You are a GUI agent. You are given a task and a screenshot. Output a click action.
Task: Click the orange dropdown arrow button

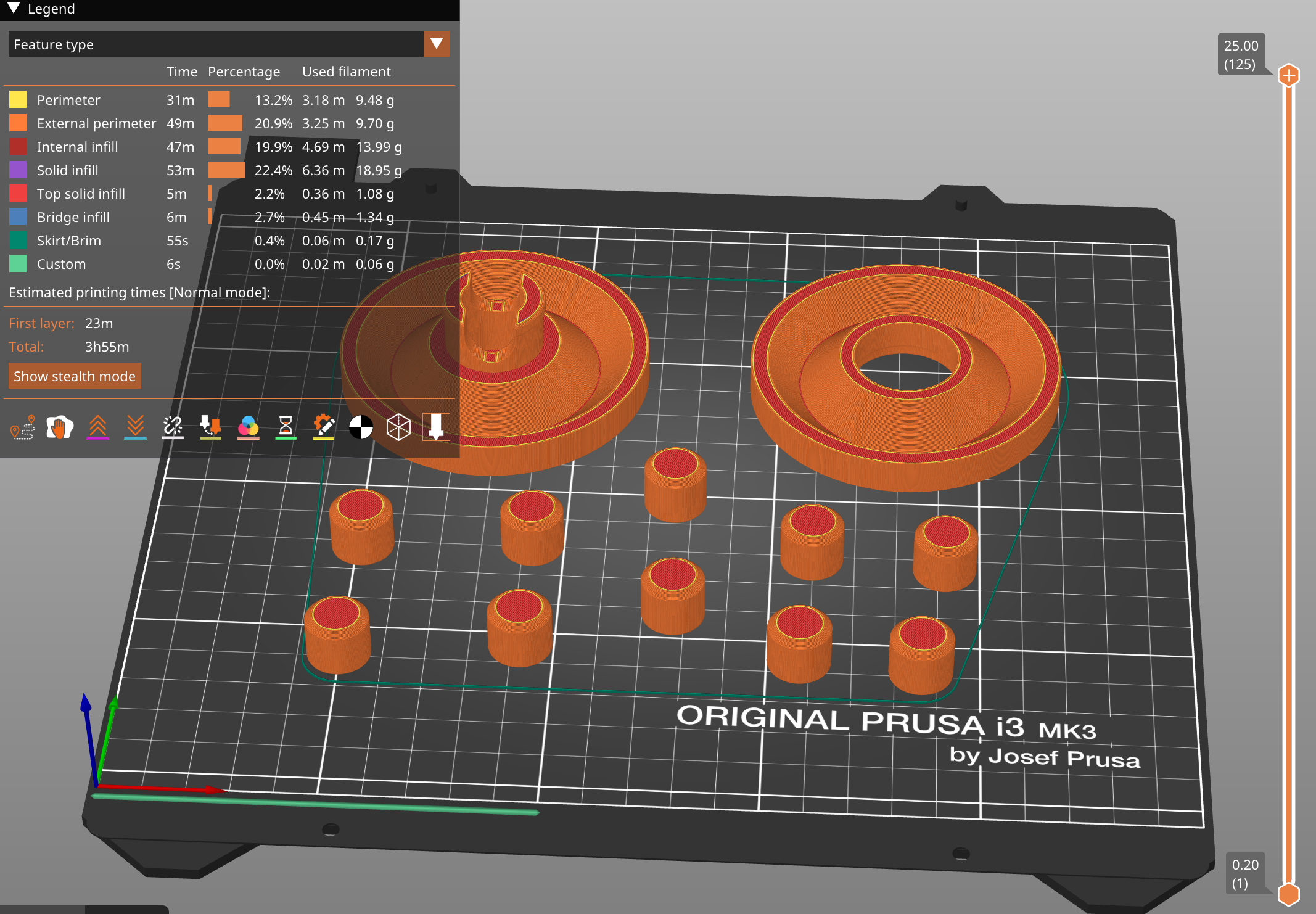[x=437, y=44]
